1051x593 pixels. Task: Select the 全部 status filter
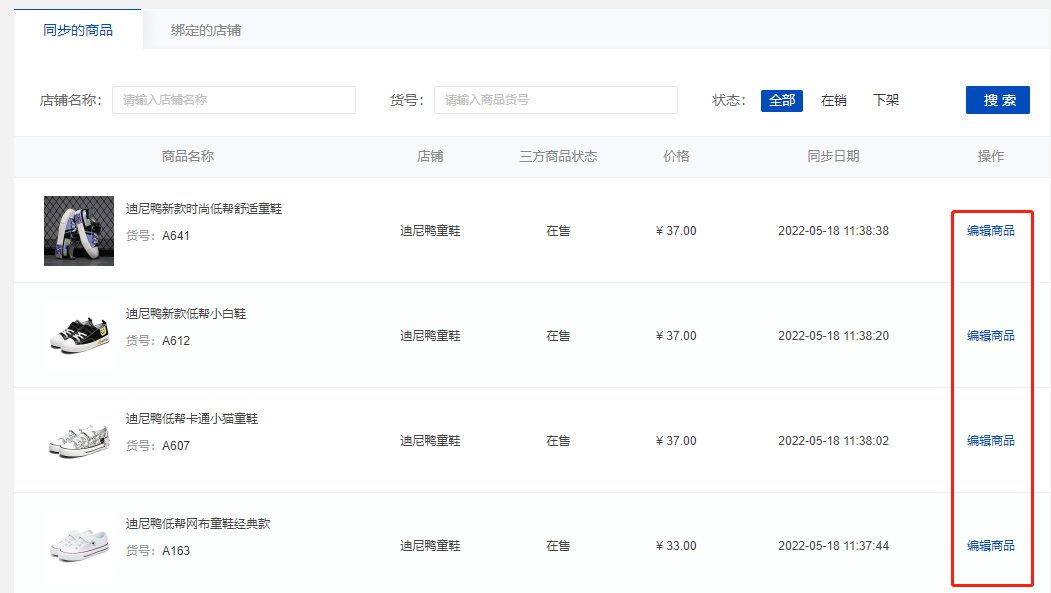pos(781,100)
